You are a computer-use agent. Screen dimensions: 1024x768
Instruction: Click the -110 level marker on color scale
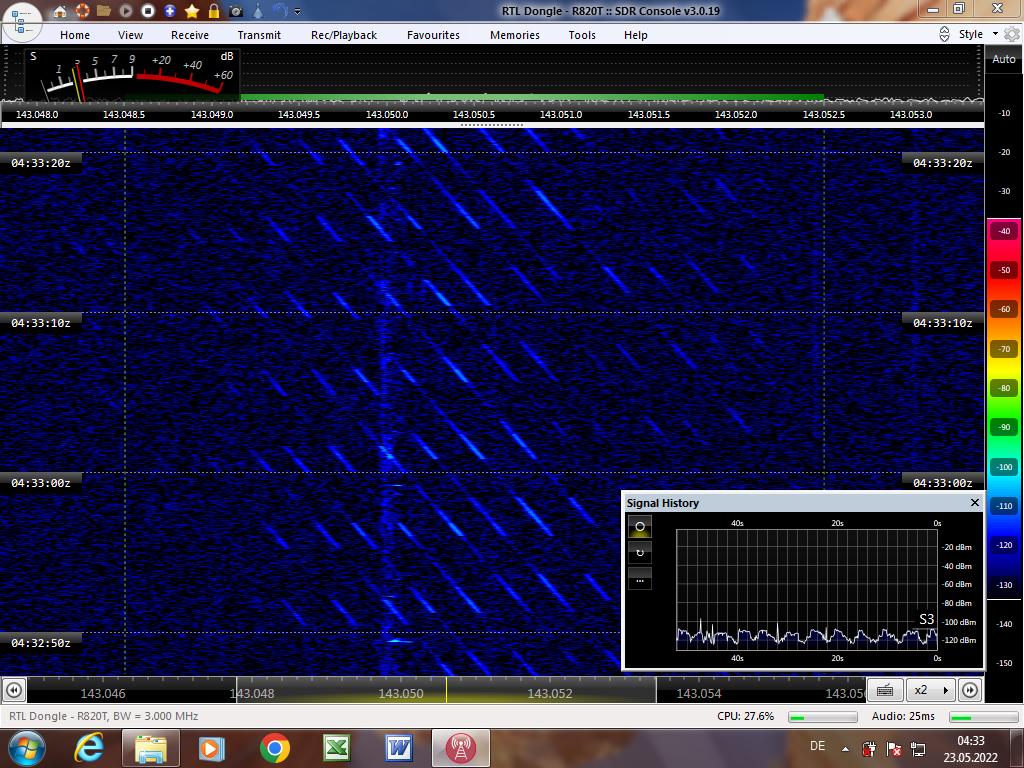click(1004, 506)
